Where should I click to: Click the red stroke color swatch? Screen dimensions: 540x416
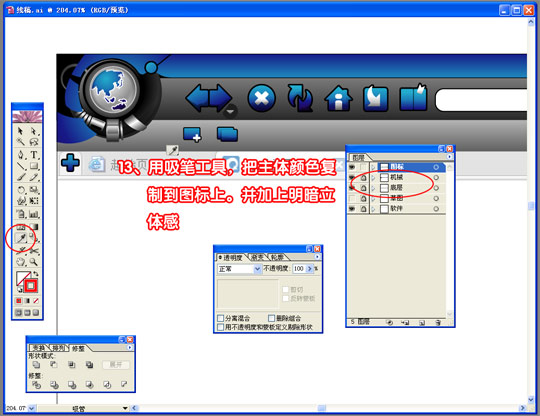[x=31, y=286]
